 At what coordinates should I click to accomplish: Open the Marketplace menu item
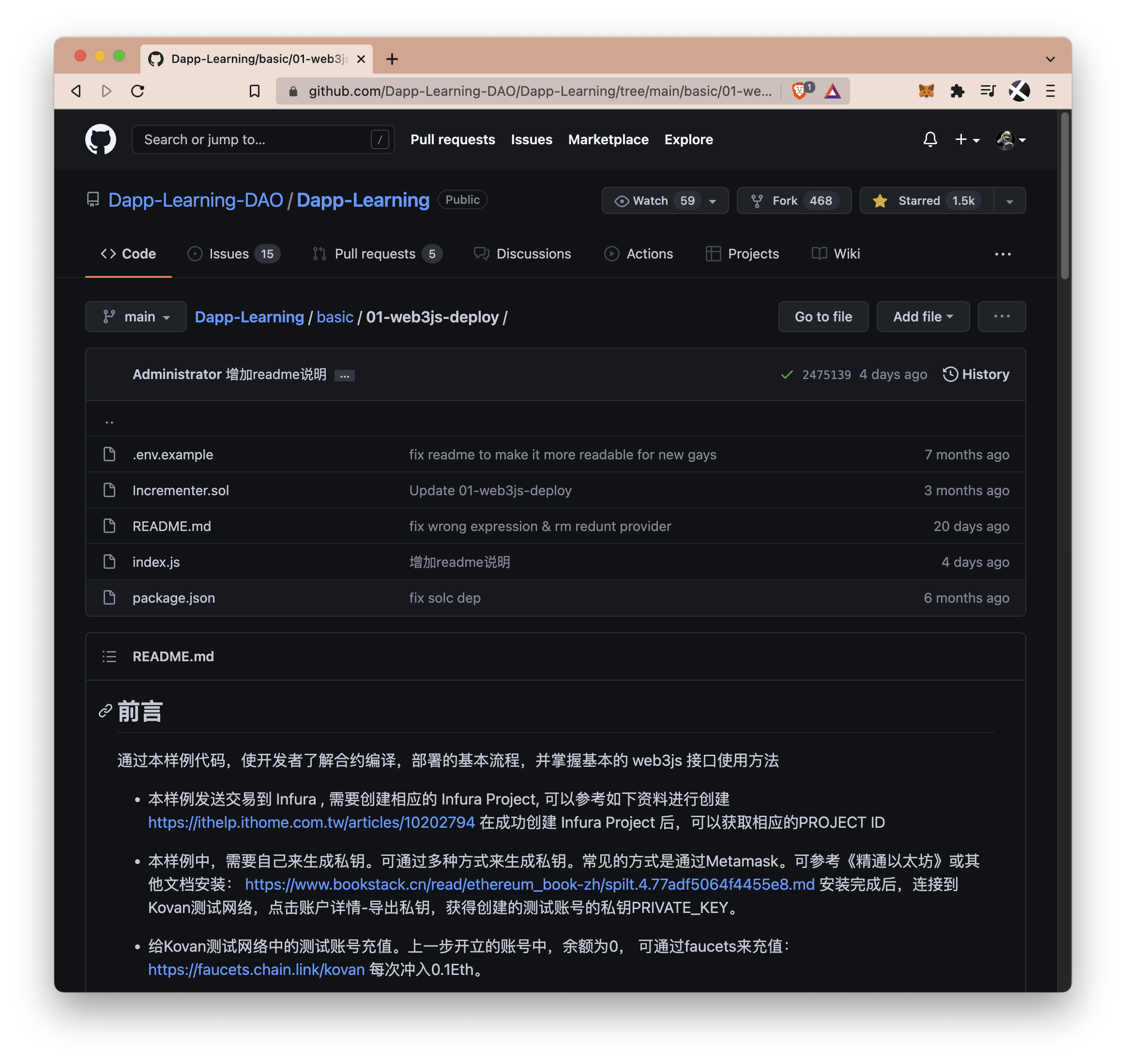[608, 139]
